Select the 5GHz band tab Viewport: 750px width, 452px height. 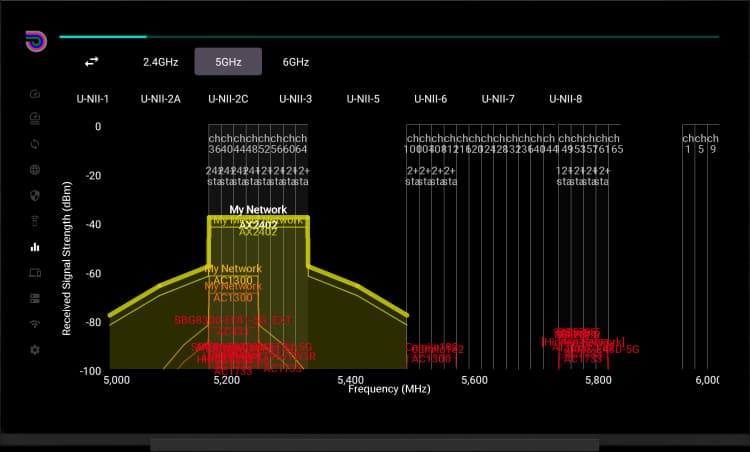point(228,62)
